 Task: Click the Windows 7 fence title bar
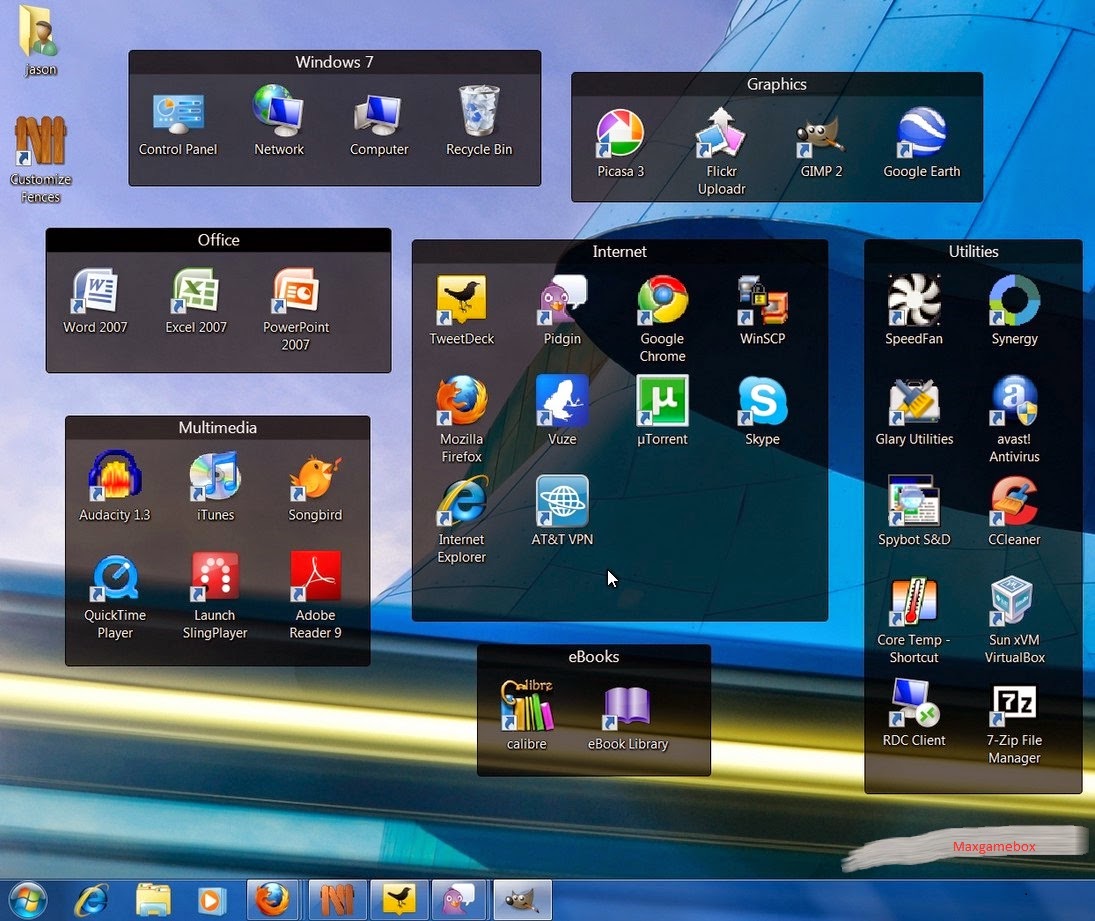(335, 62)
